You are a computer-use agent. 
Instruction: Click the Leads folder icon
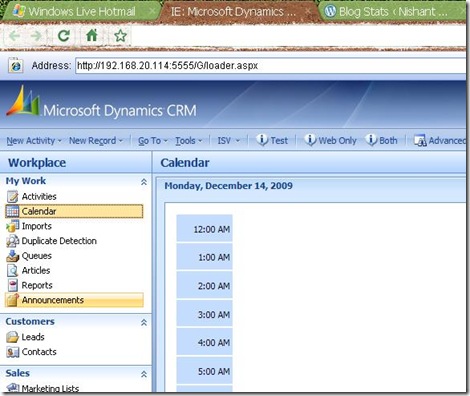coord(12,337)
